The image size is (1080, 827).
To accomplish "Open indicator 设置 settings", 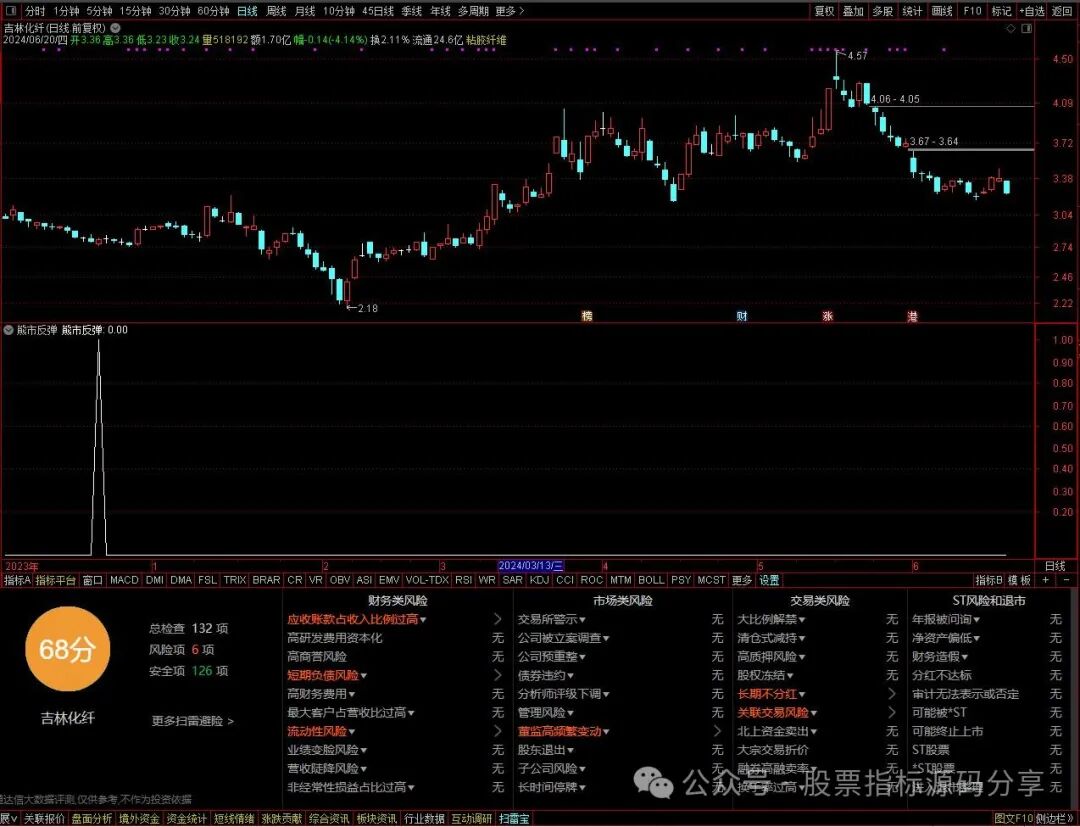I will (x=769, y=580).
